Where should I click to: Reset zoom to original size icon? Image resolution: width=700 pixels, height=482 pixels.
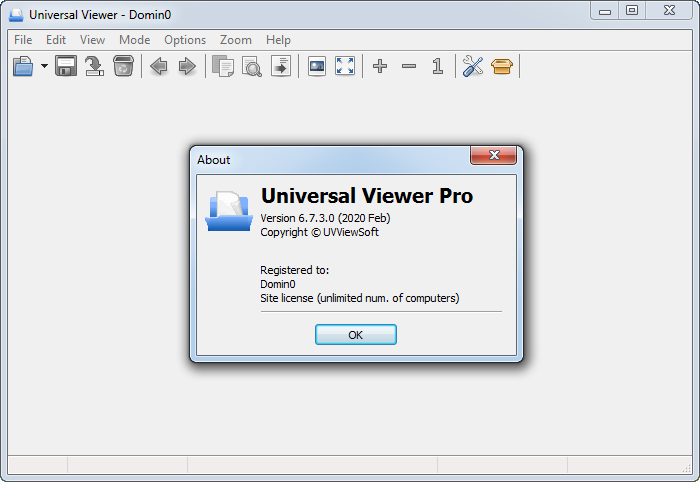[x=438, y=66]
